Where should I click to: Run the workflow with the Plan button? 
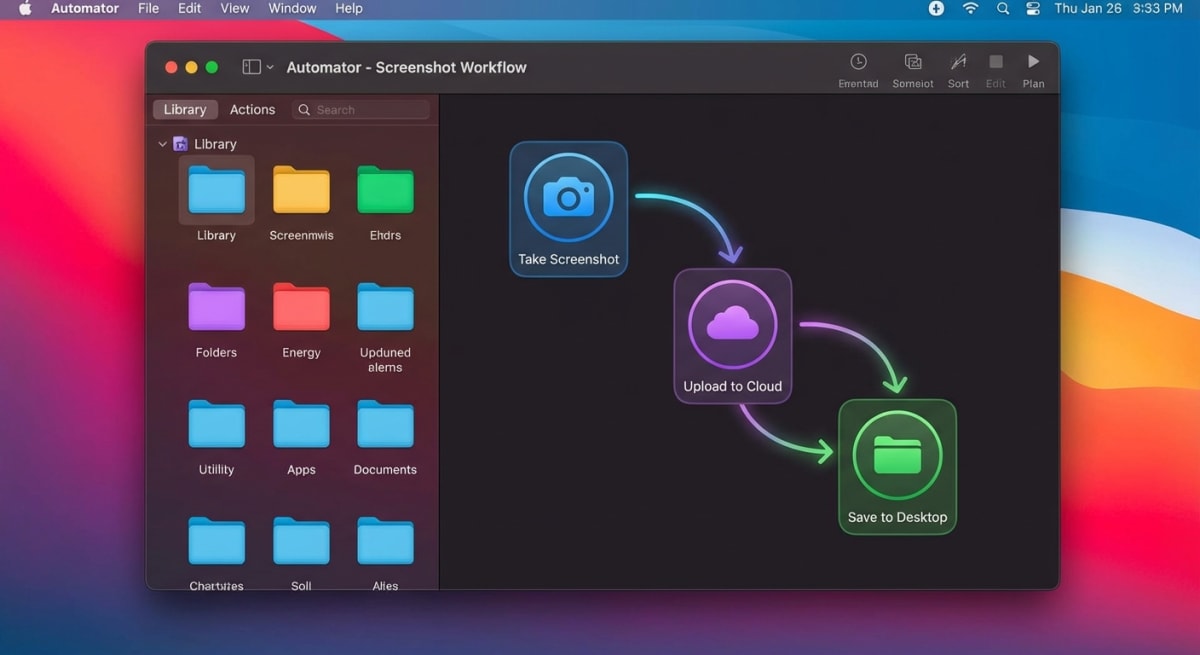tap(1033, 62)
